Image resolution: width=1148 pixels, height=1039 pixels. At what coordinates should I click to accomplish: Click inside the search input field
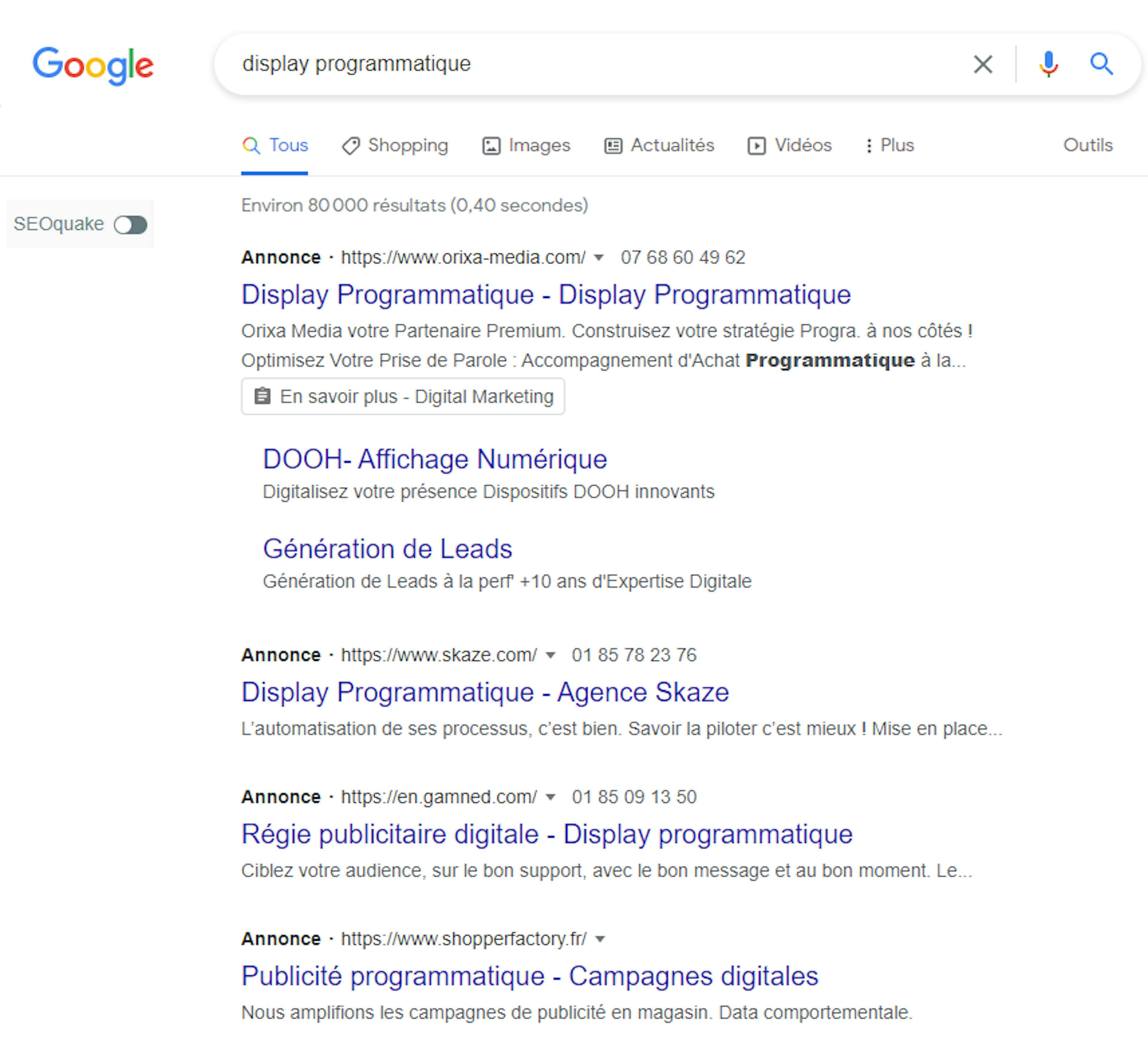coord(512,64)
